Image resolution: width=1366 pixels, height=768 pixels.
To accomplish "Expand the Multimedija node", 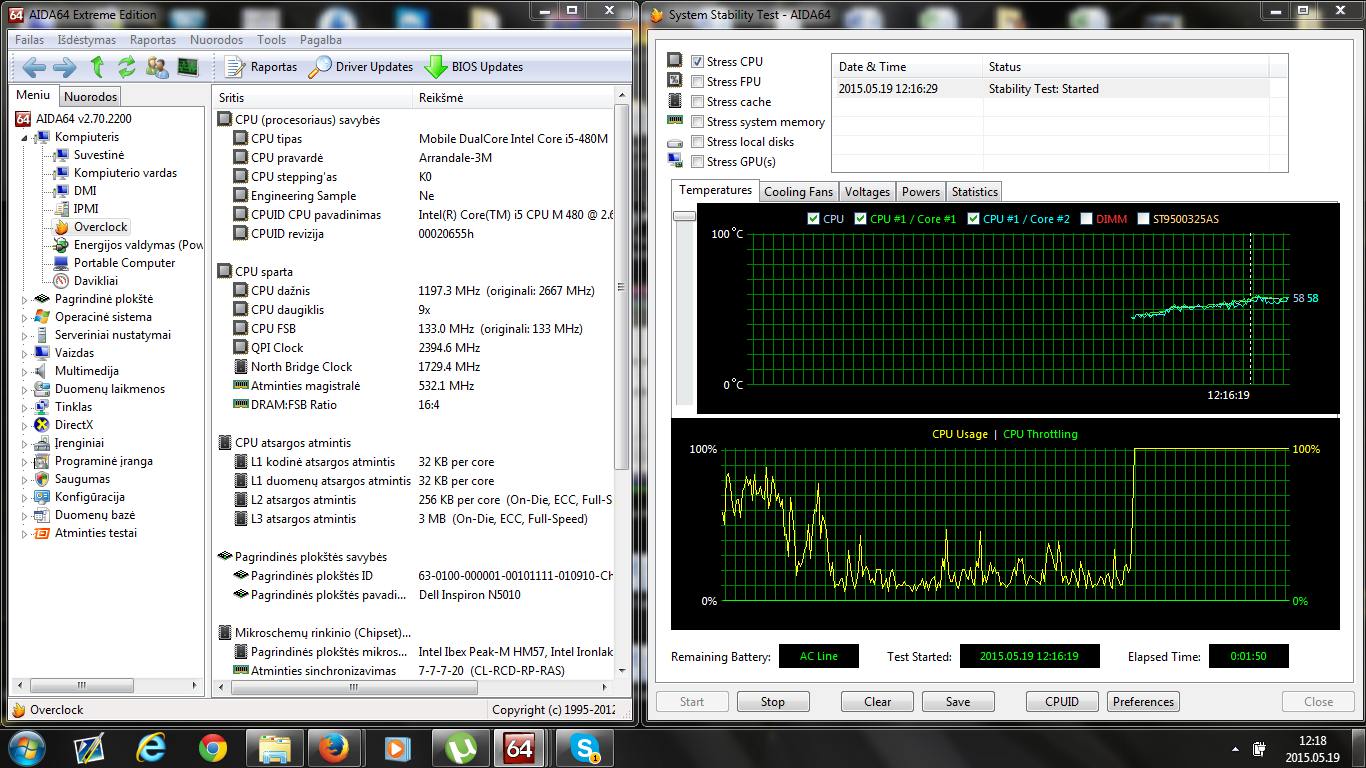I will pyautogui.click(x=25, y=371).
